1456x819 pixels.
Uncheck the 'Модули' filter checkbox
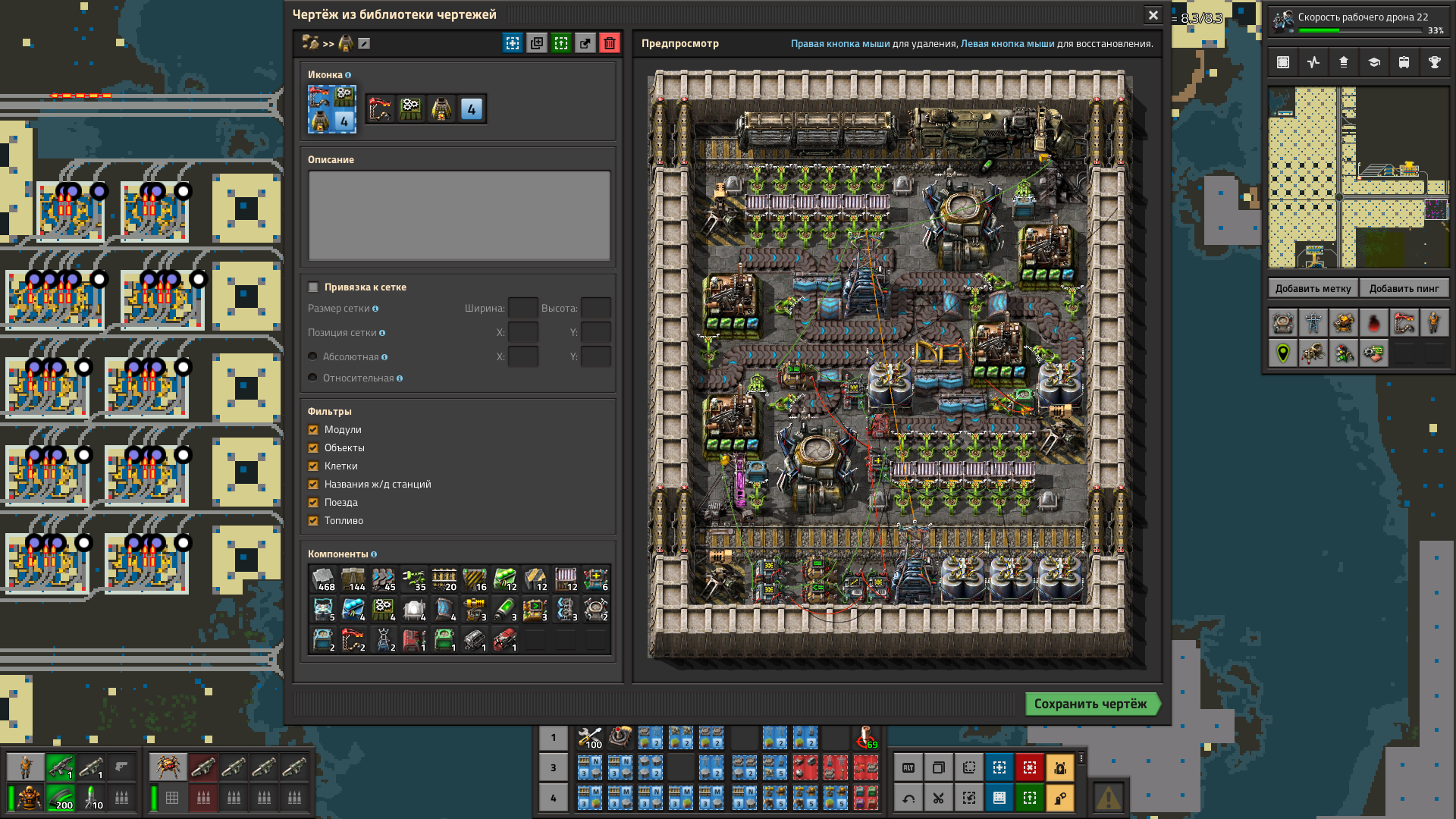(313, 429)
